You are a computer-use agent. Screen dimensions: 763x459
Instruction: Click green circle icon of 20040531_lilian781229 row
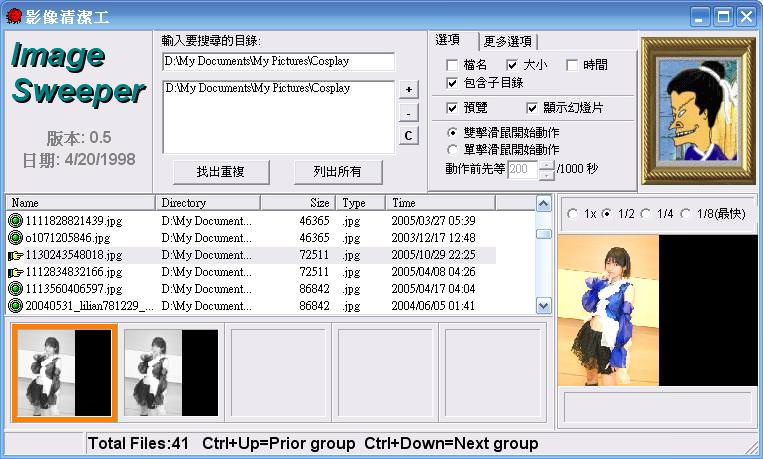pos(16,306)
